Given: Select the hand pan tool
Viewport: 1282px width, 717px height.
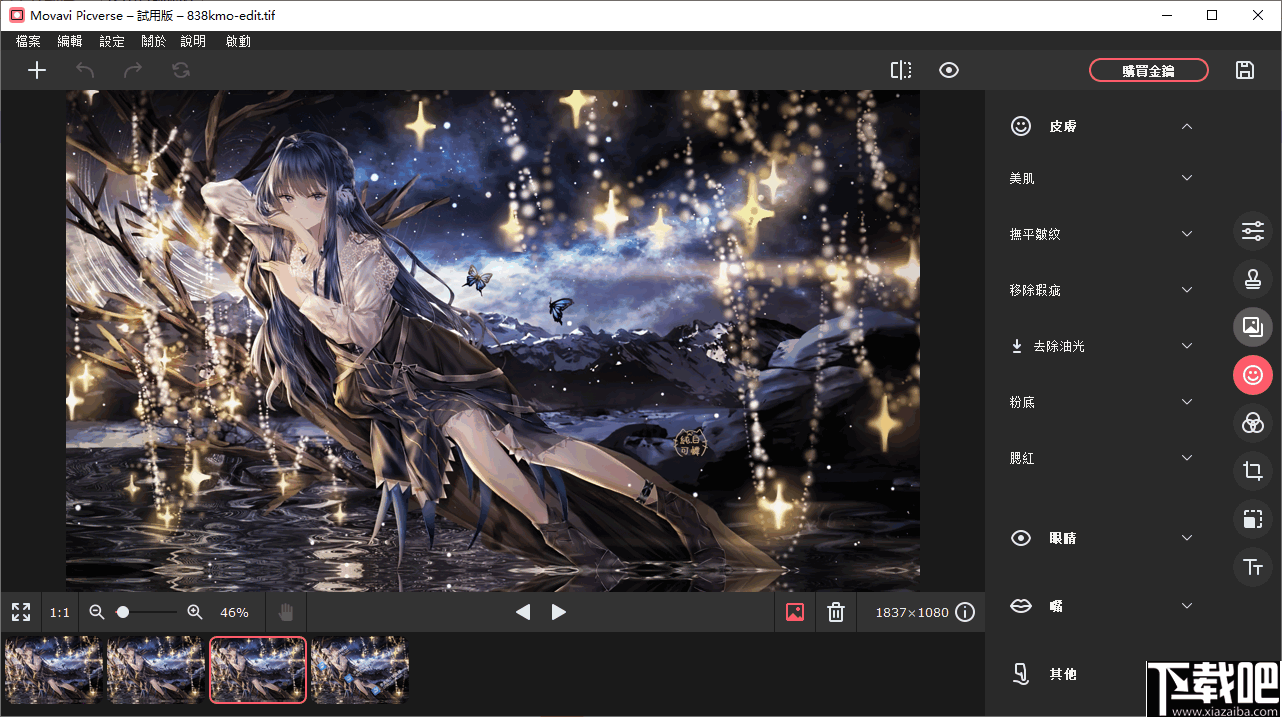Looking at the screenshot, I should click(x=286, y=612).
